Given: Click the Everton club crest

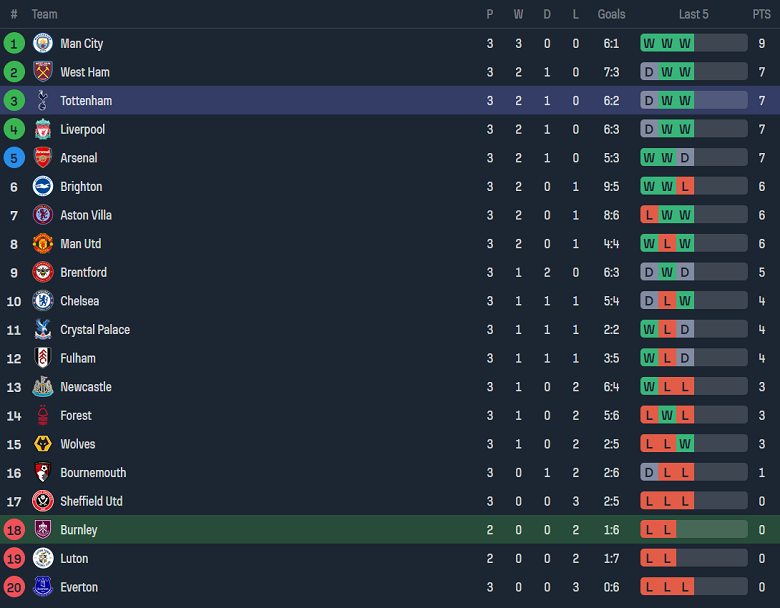Looking at the screenshot, I should [x=42, y=587].
